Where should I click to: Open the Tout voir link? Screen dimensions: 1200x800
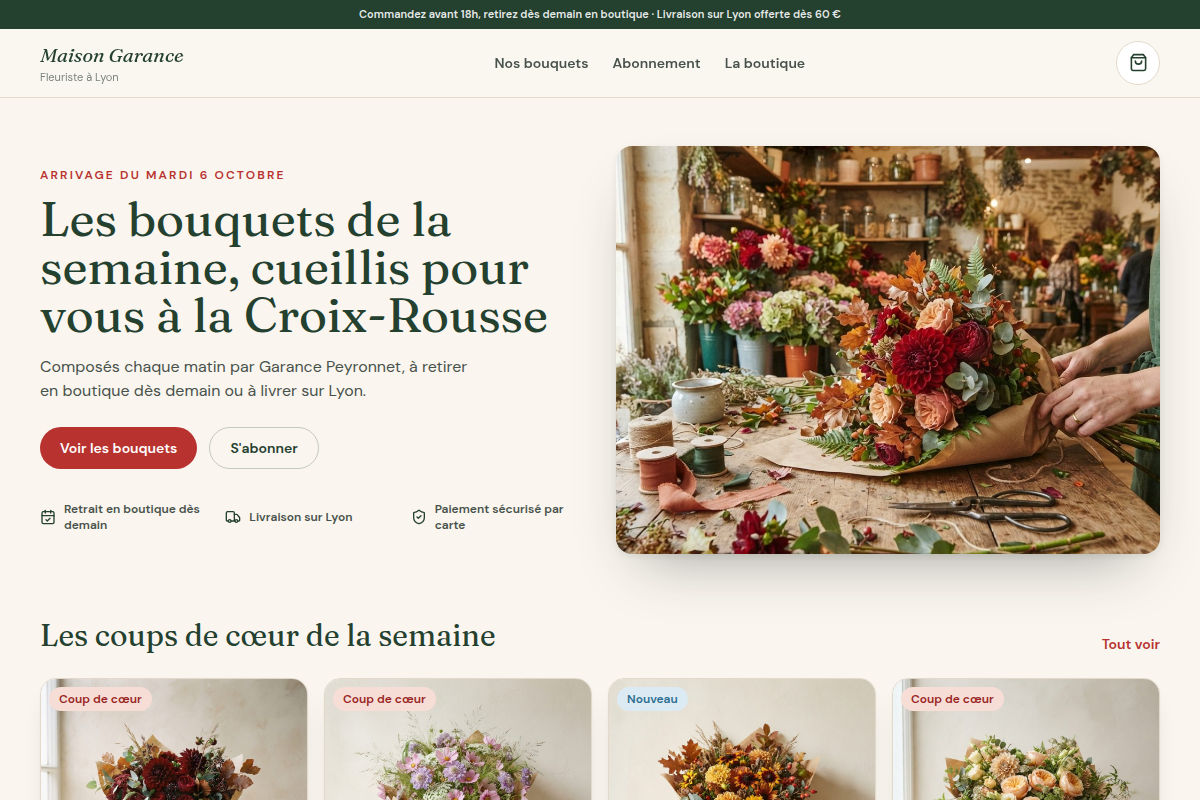point(1131,644)
